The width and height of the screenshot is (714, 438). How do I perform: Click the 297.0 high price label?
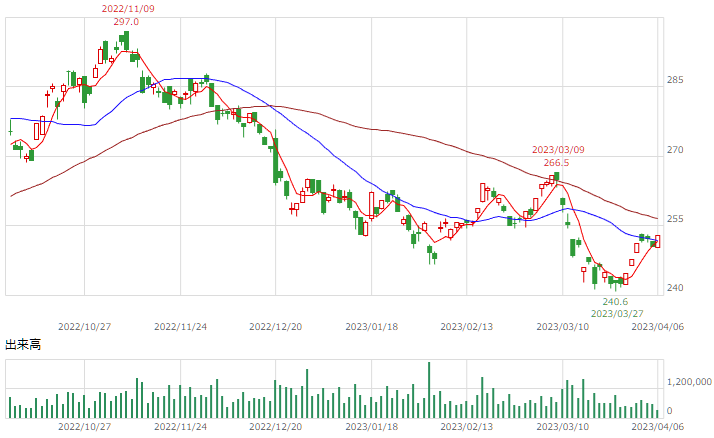[x=126, y=22]
